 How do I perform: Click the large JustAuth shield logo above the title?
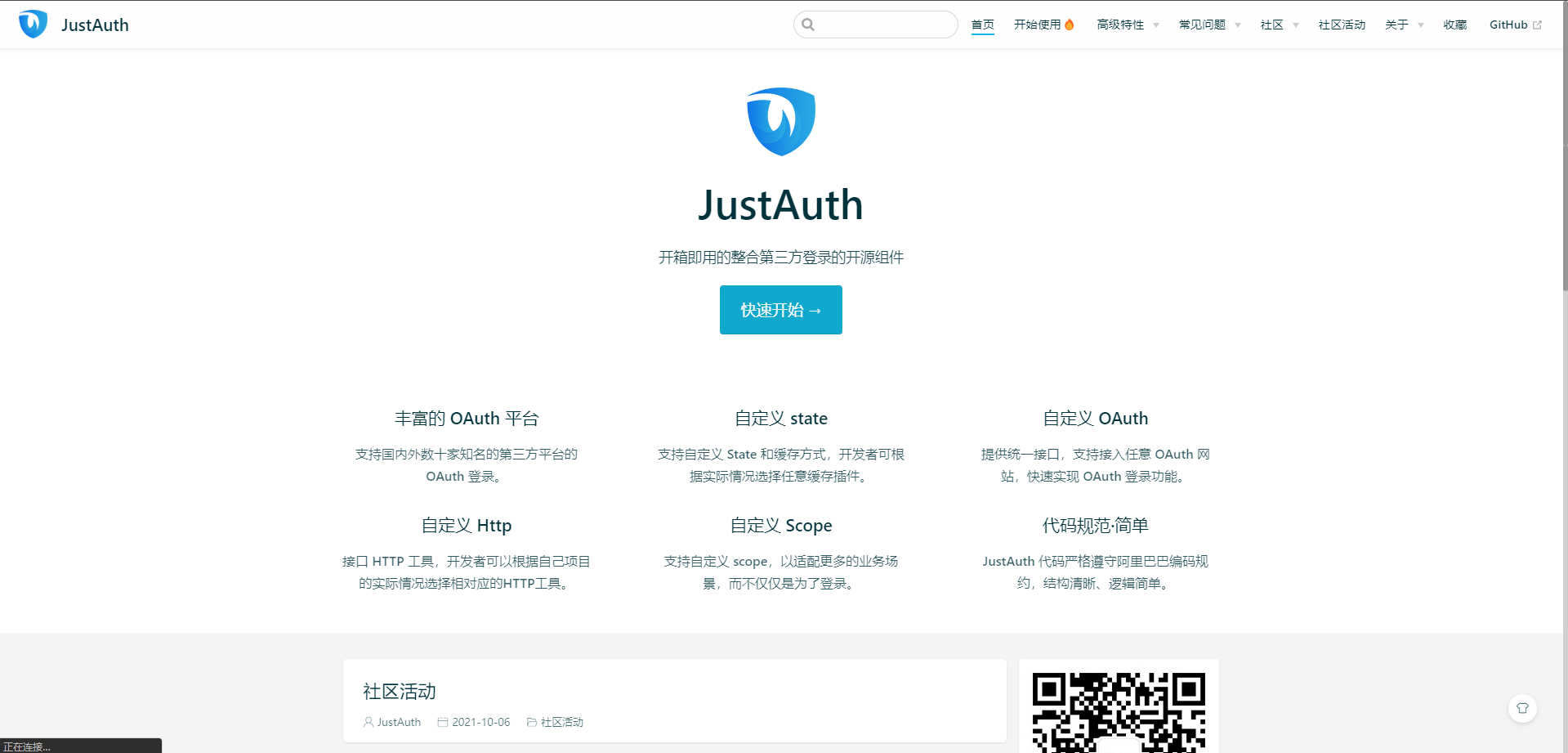pyautogui.click(x=780, y=121)
